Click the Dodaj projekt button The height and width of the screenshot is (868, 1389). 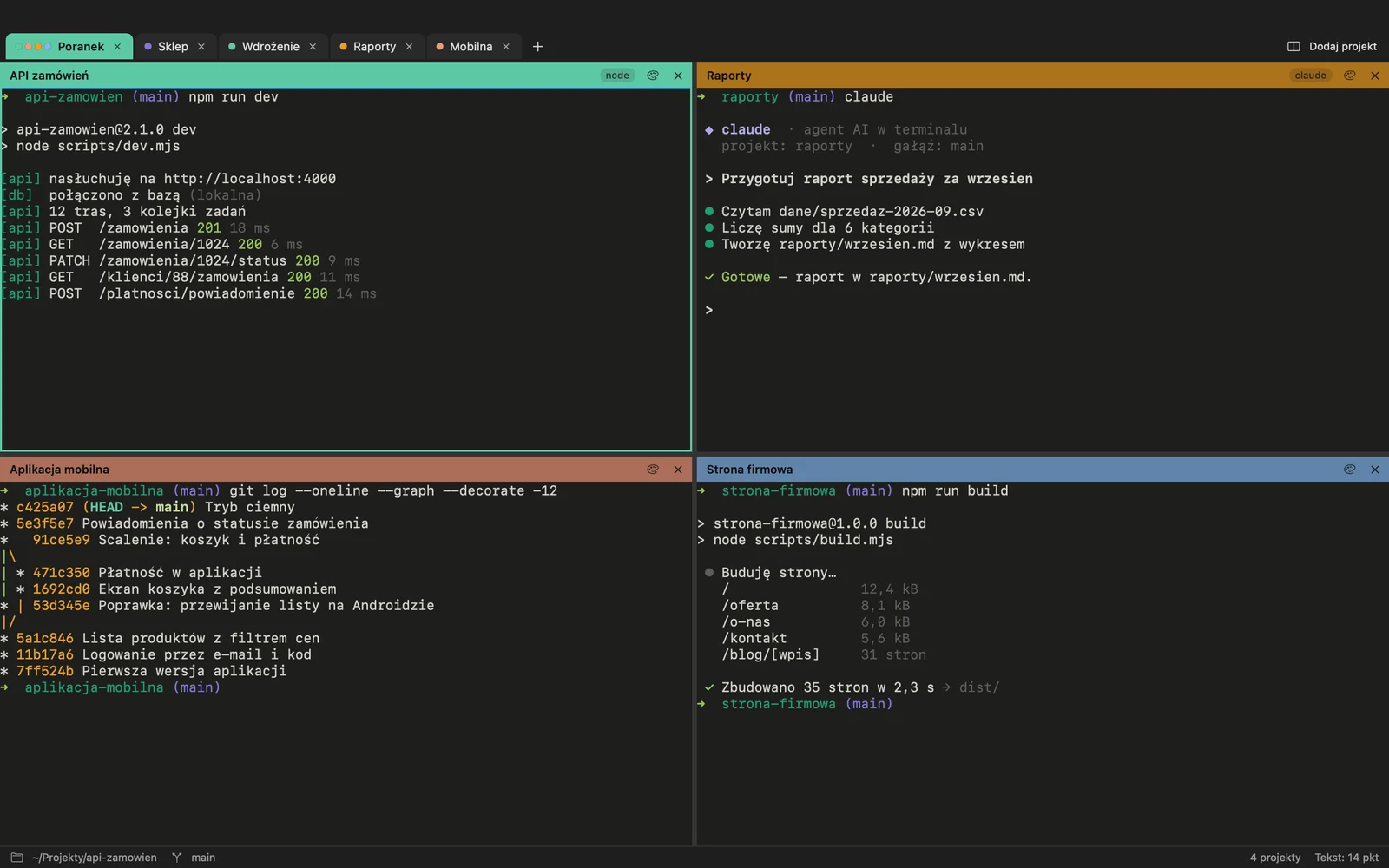[1332, 47]
